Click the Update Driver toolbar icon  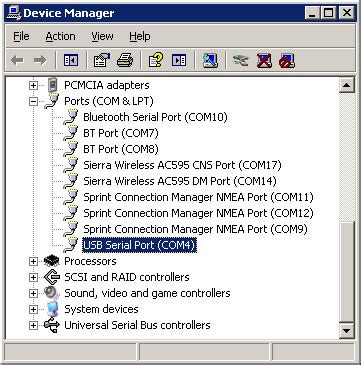241,61
